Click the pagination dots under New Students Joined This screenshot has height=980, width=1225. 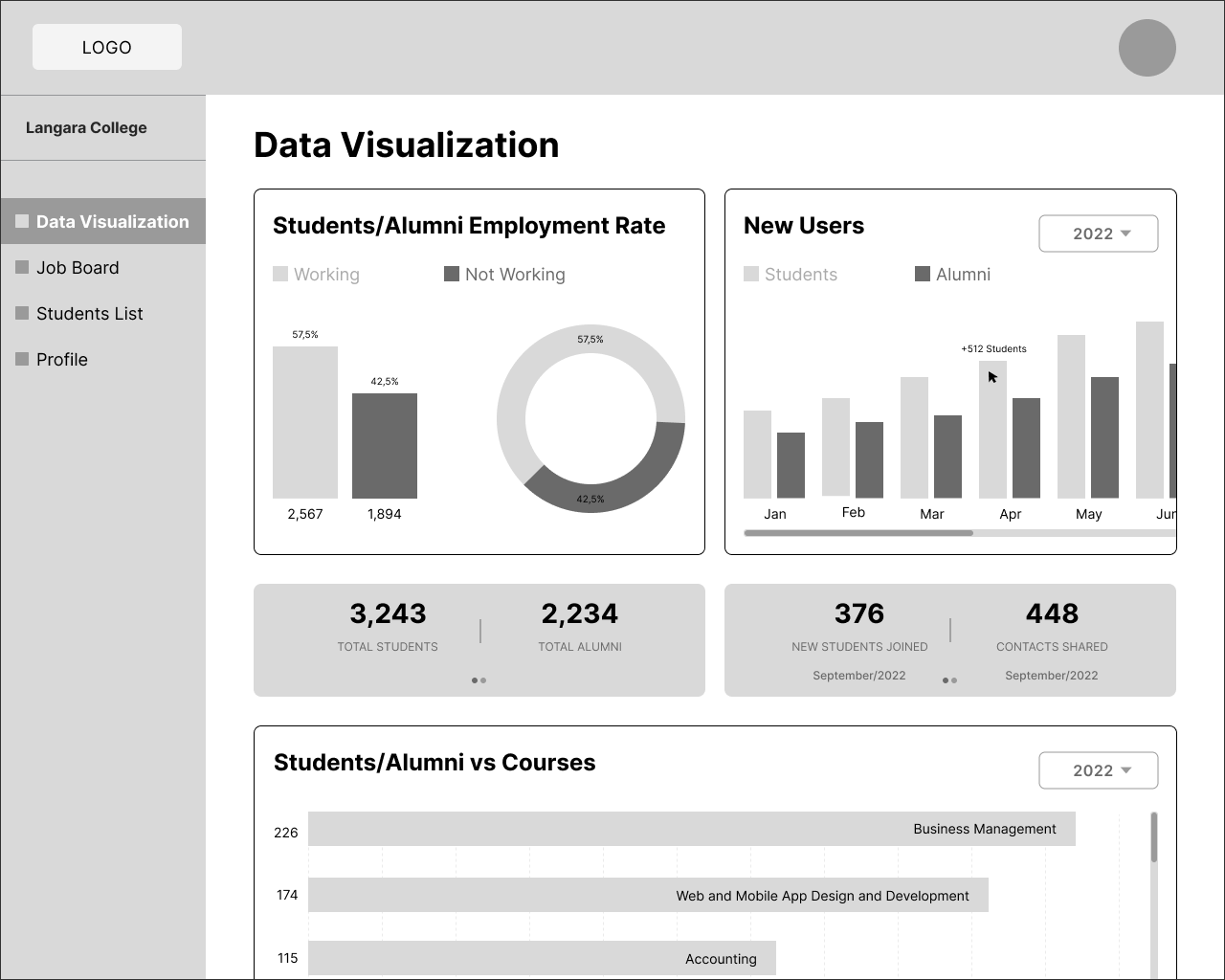(949, 680)
